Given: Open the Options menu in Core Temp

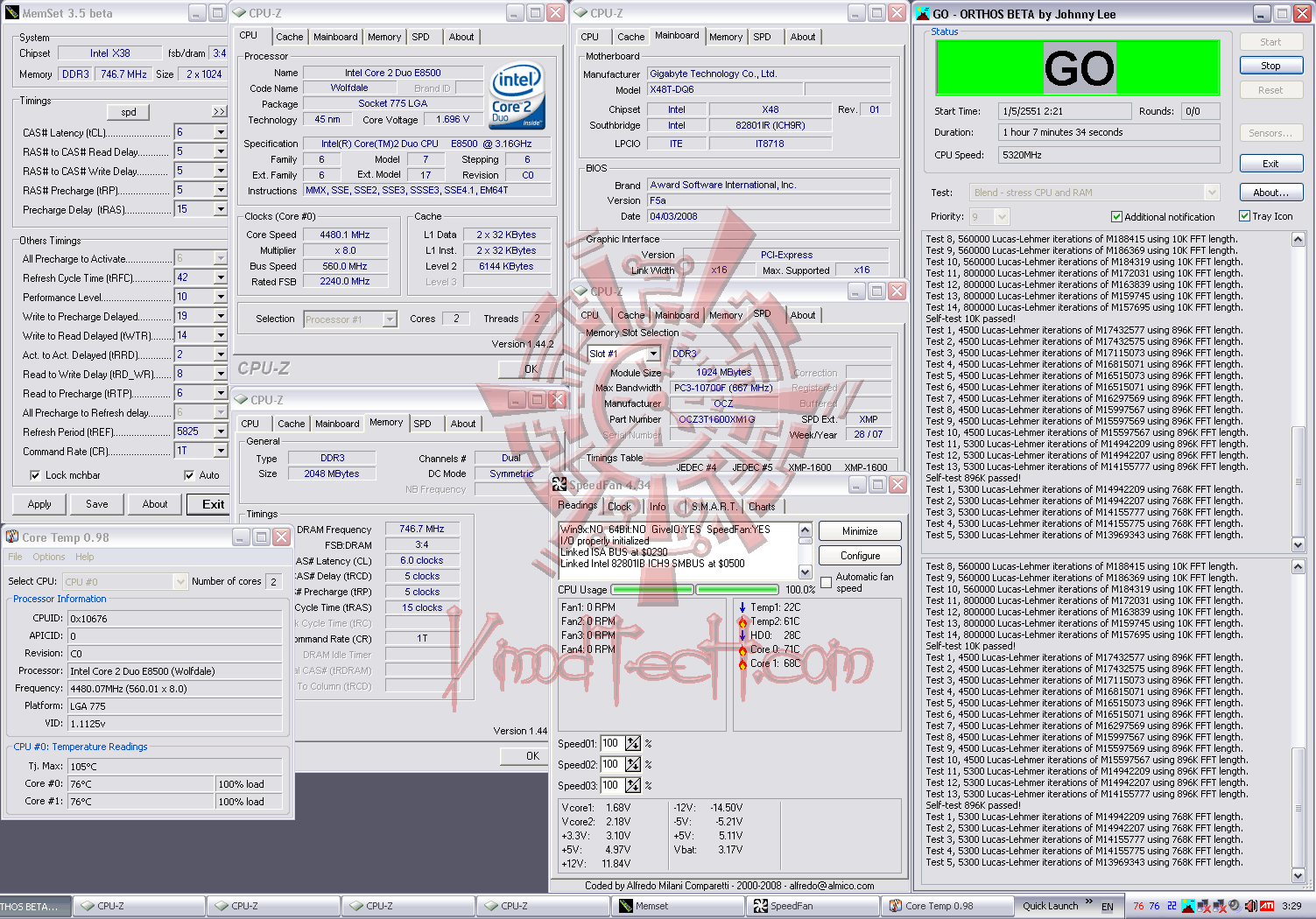Looking at the screenshot, I should tap(49, 557).
